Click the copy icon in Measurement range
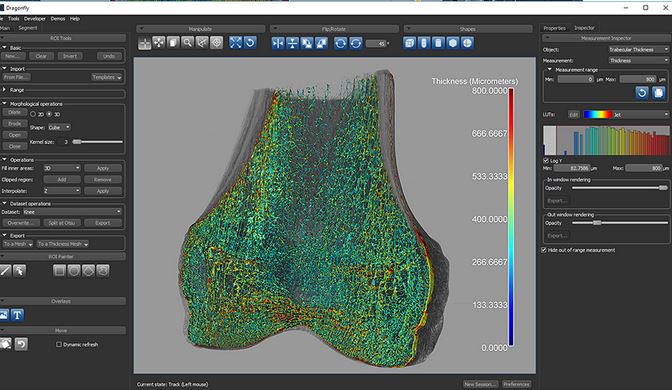The image size is (672, 390). pyautogui.click(x=658, y=93)
